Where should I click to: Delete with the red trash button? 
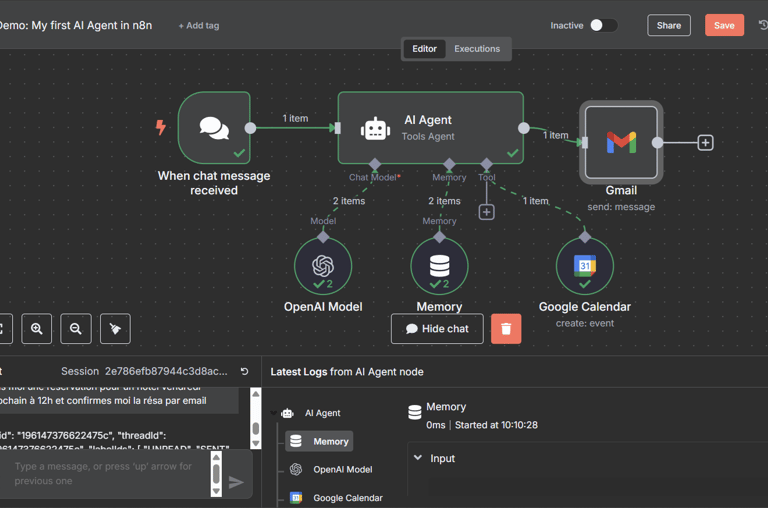click(x=506, y=329)
